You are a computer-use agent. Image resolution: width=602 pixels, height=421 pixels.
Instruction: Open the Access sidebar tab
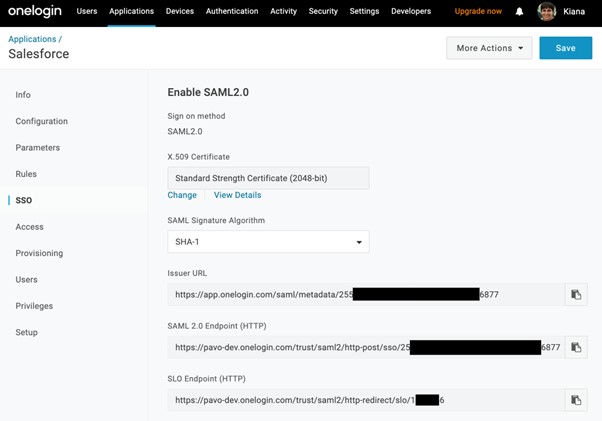[x=29, y=226]
